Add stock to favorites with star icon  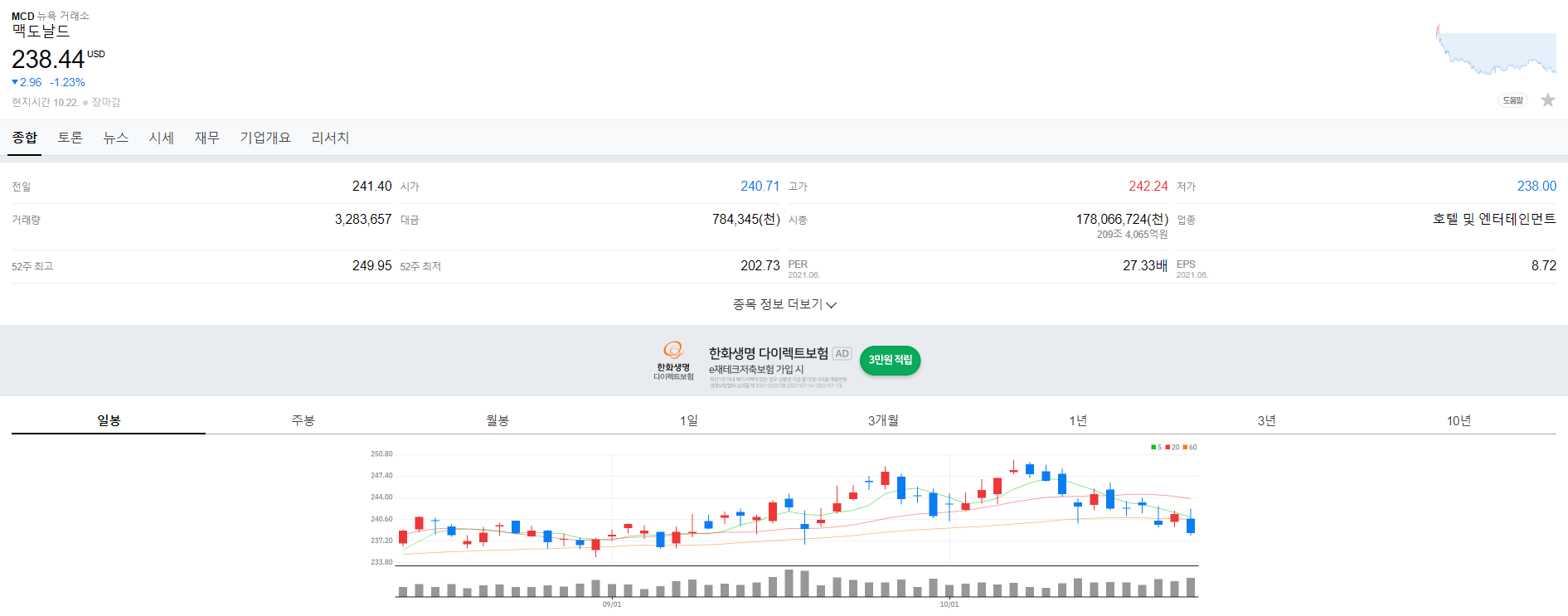point(1547,100)
